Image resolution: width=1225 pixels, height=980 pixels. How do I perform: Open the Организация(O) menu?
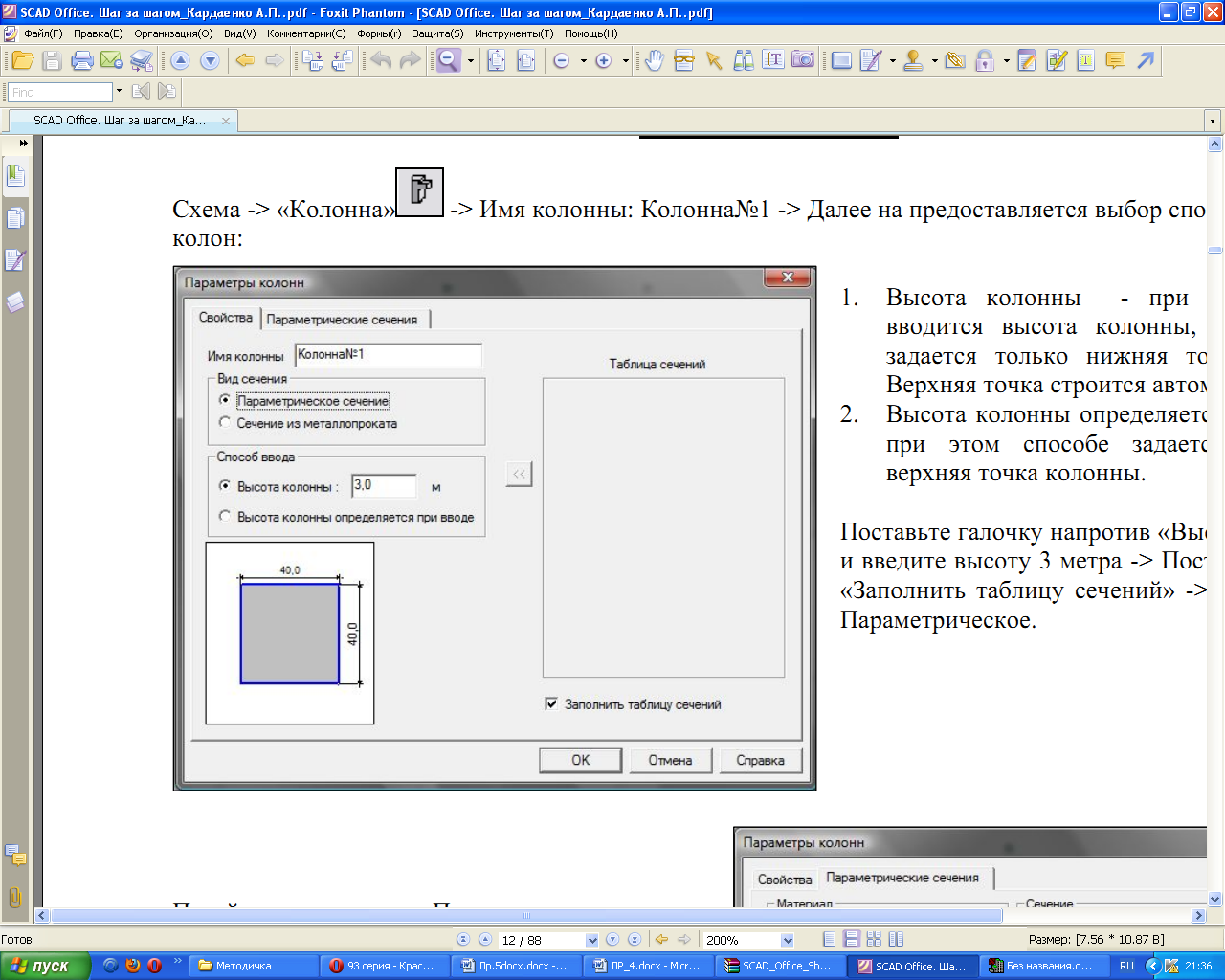(173, 33)
